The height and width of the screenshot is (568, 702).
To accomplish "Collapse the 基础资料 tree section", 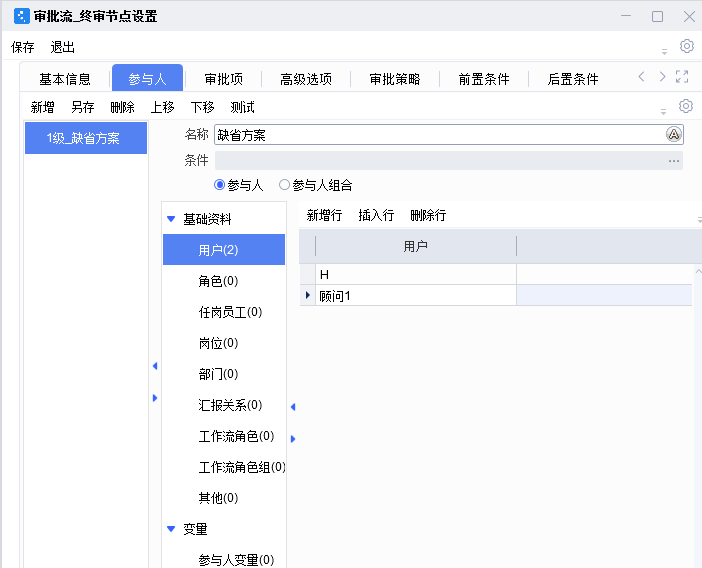I will [171, 219].
